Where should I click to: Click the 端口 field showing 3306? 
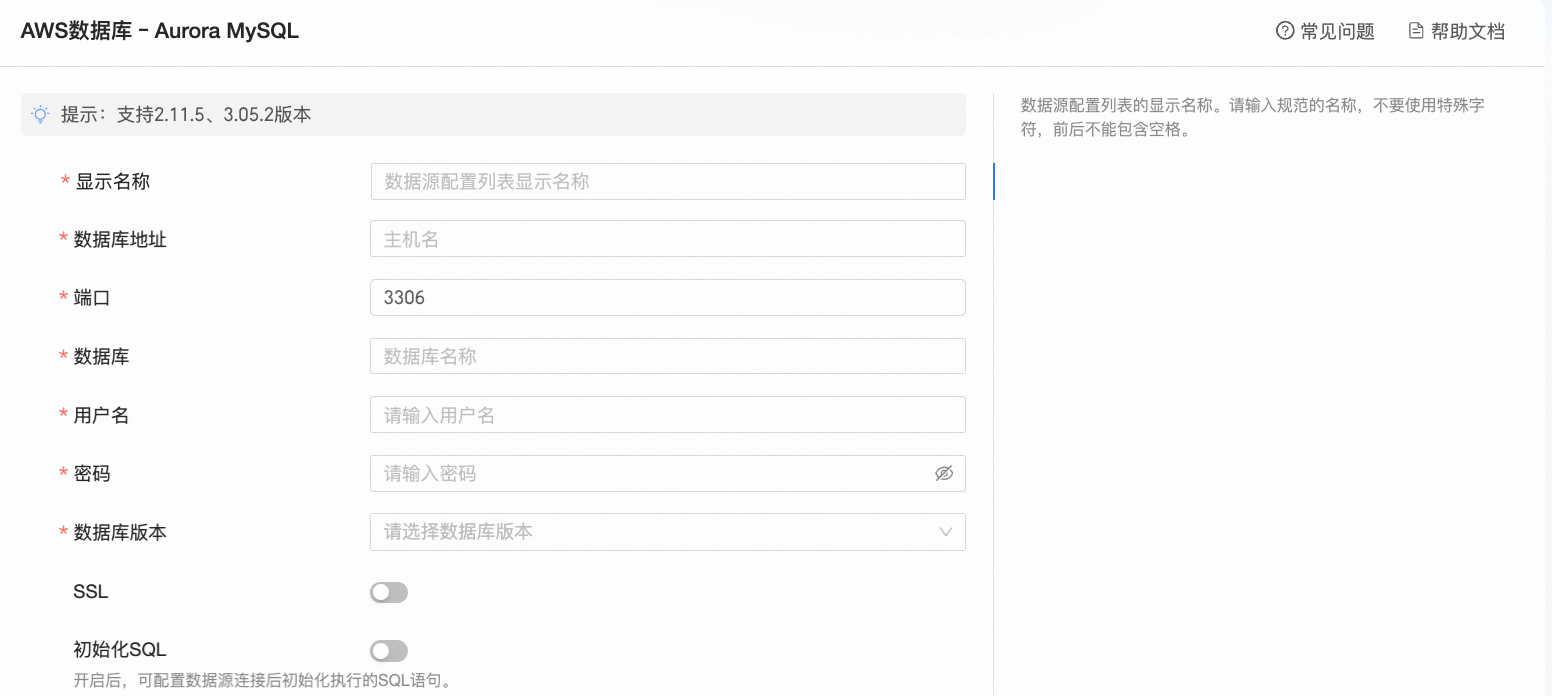point(668,297)
